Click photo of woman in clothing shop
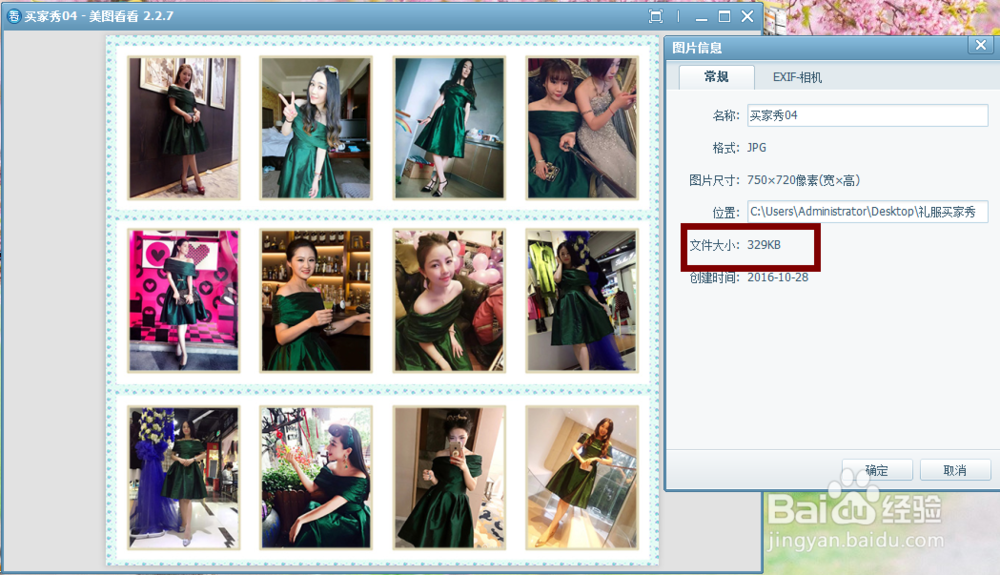This screenshot has height=575, width=1000. point(582,300)
